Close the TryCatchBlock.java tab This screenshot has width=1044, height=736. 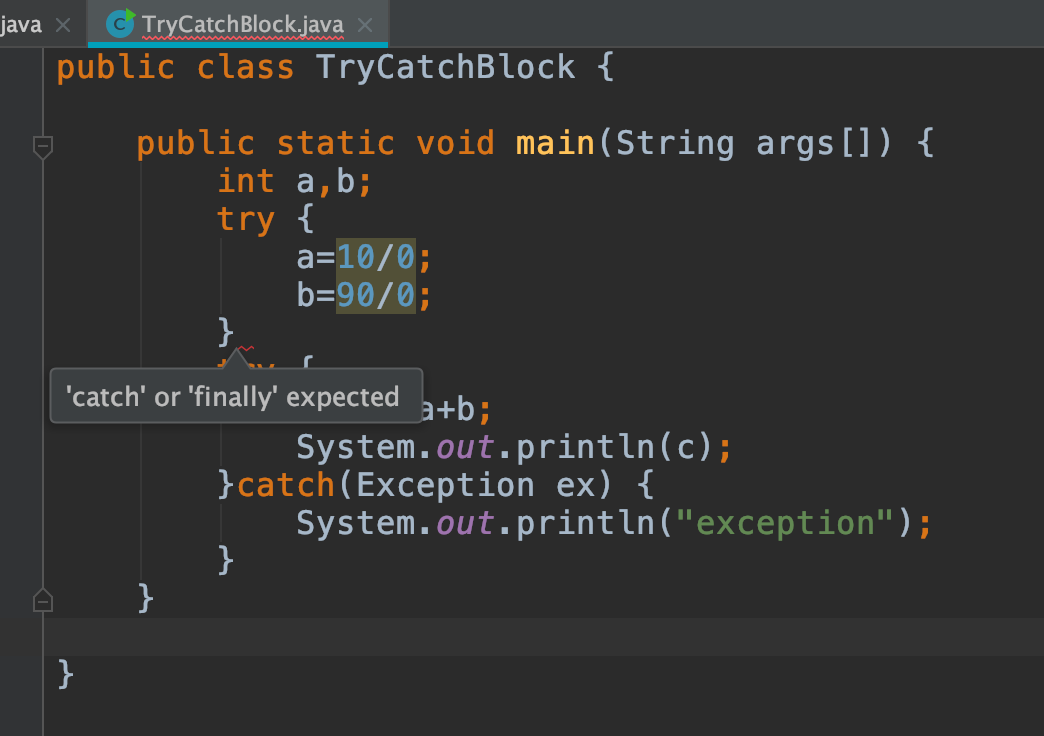363,26
